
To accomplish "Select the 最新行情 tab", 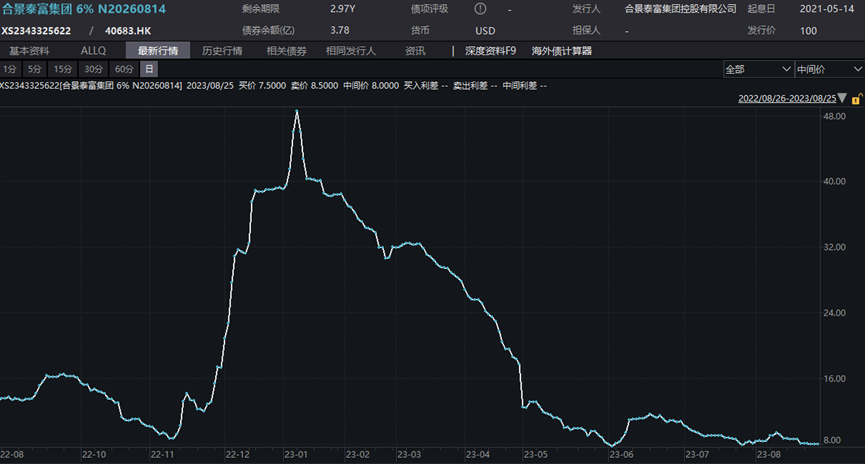I will point(157,50).
